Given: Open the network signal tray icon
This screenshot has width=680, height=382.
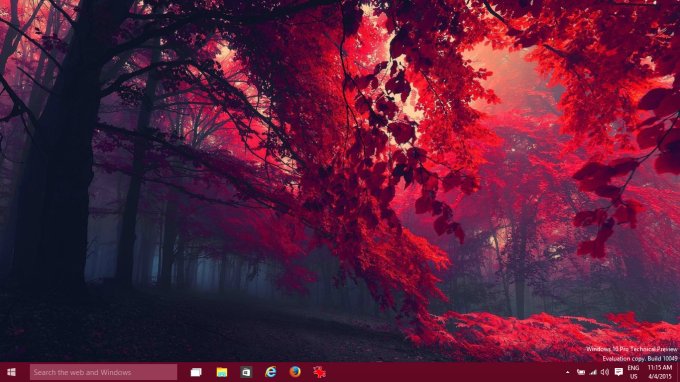Looking at the screenshot, I should click(593, 372).
